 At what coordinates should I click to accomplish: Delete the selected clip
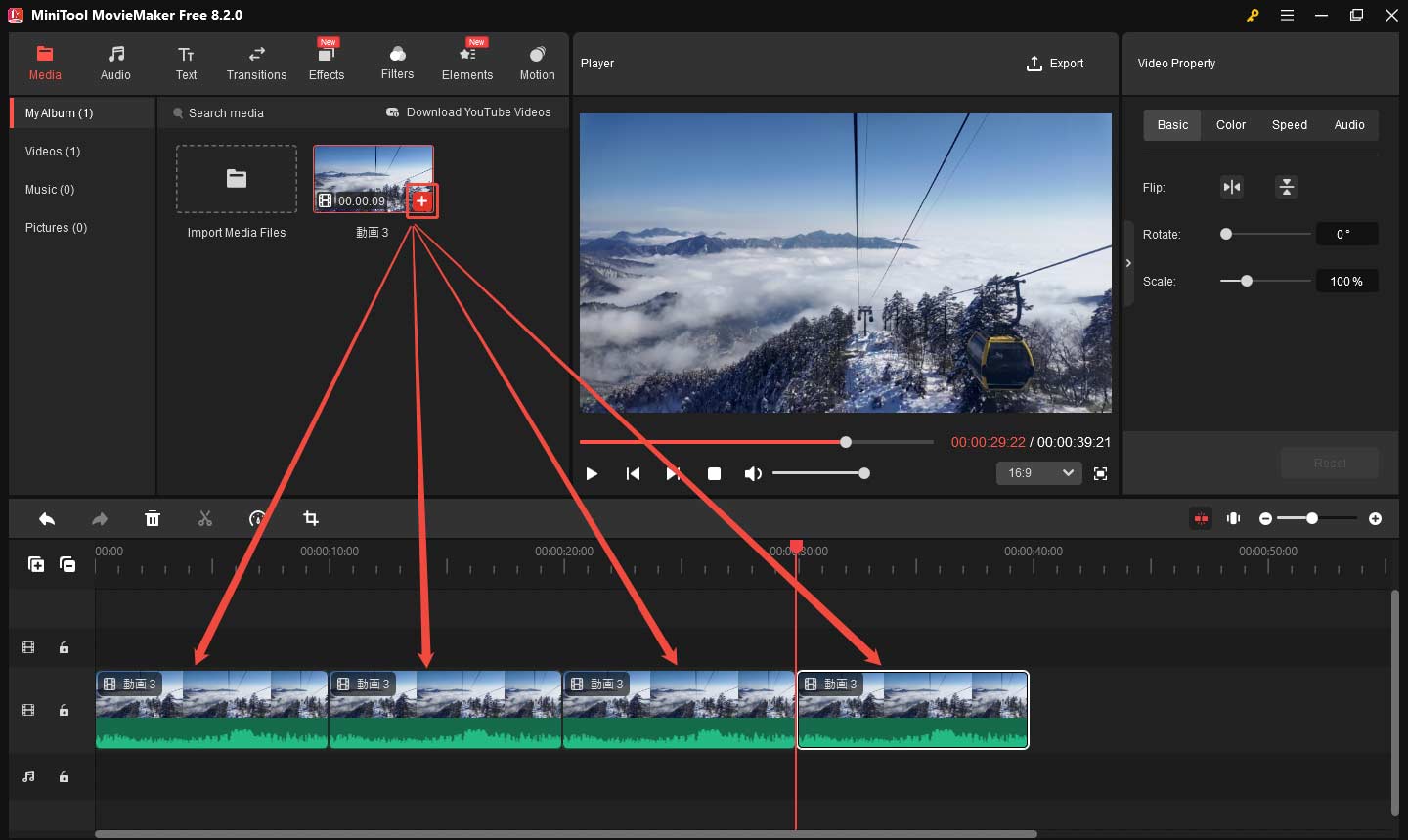tap(153, 518)
